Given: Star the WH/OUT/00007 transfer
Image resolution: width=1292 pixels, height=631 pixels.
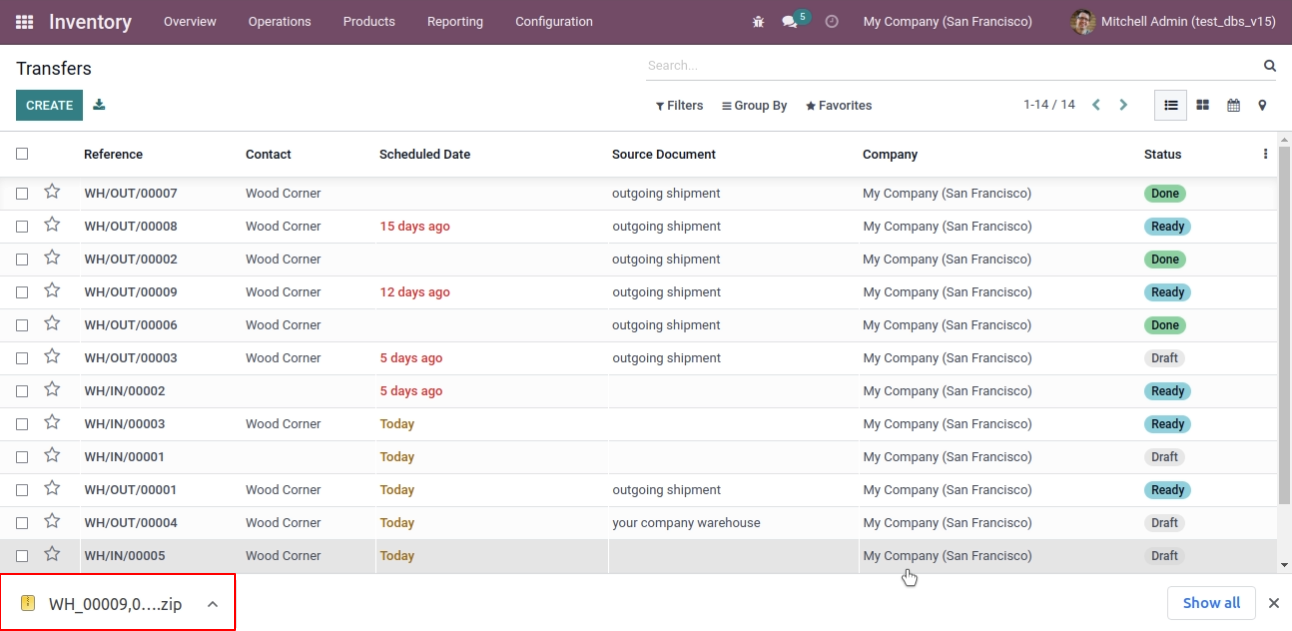Looking at the screenshot, I should (x=52, y=192).
